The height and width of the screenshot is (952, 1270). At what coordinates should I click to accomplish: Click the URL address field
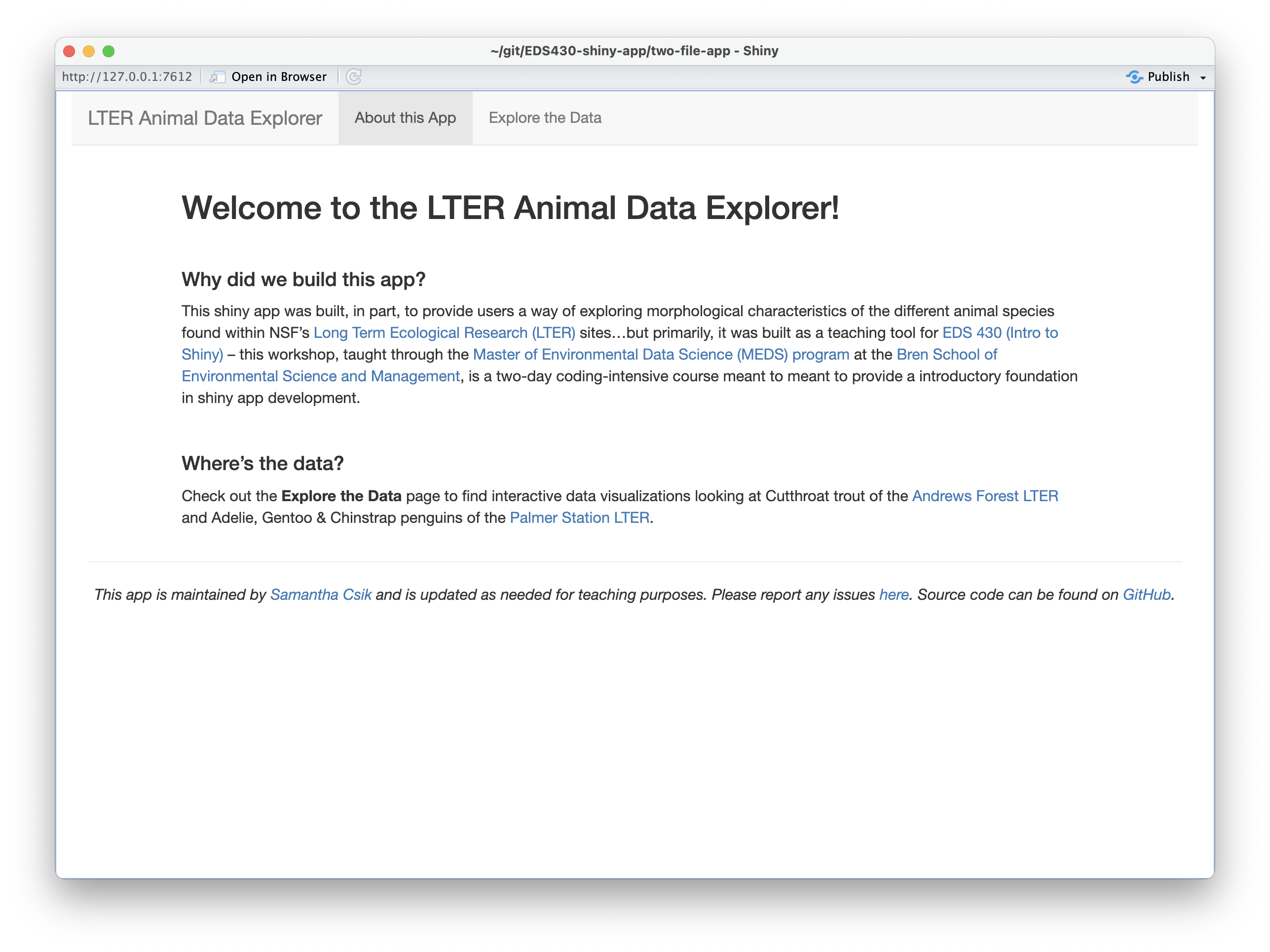(x=127, y=76)
